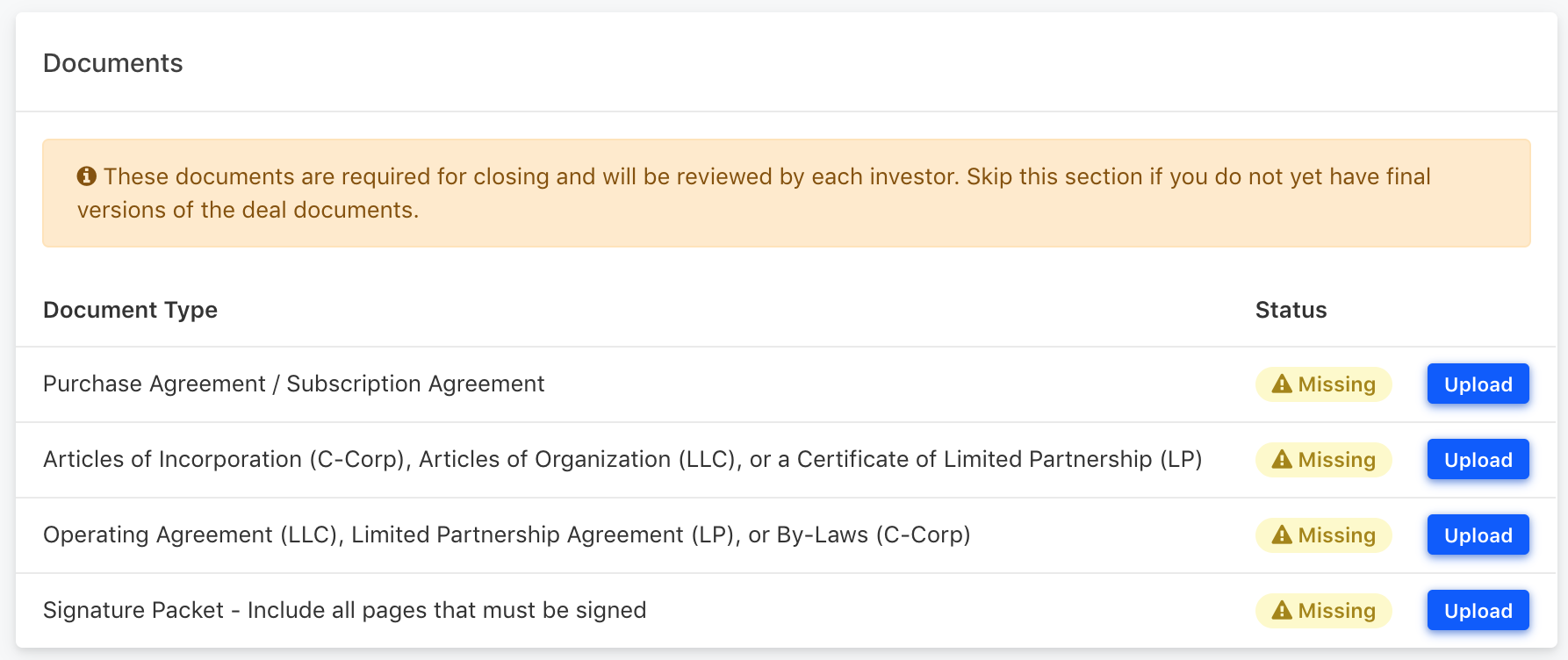Upload the Signature Packet document
Viewport: 1568px width, 660px height.
[1478, 610]
